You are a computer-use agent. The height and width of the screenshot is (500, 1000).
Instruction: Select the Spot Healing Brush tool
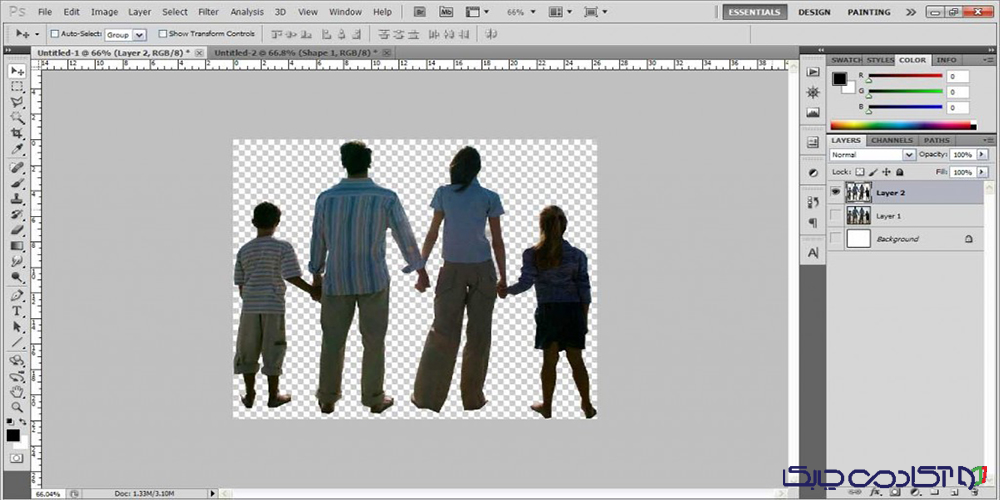17,168
